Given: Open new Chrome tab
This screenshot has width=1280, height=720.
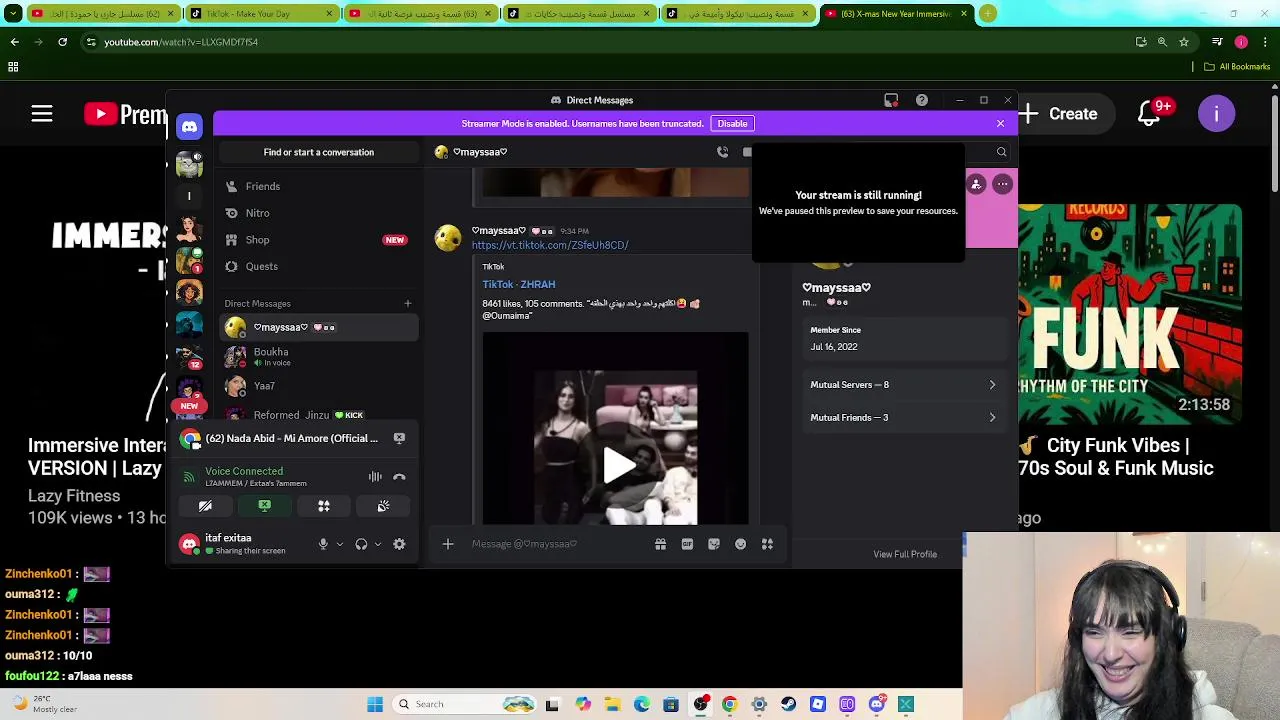Looking at the screenshot, I should 988,14.
